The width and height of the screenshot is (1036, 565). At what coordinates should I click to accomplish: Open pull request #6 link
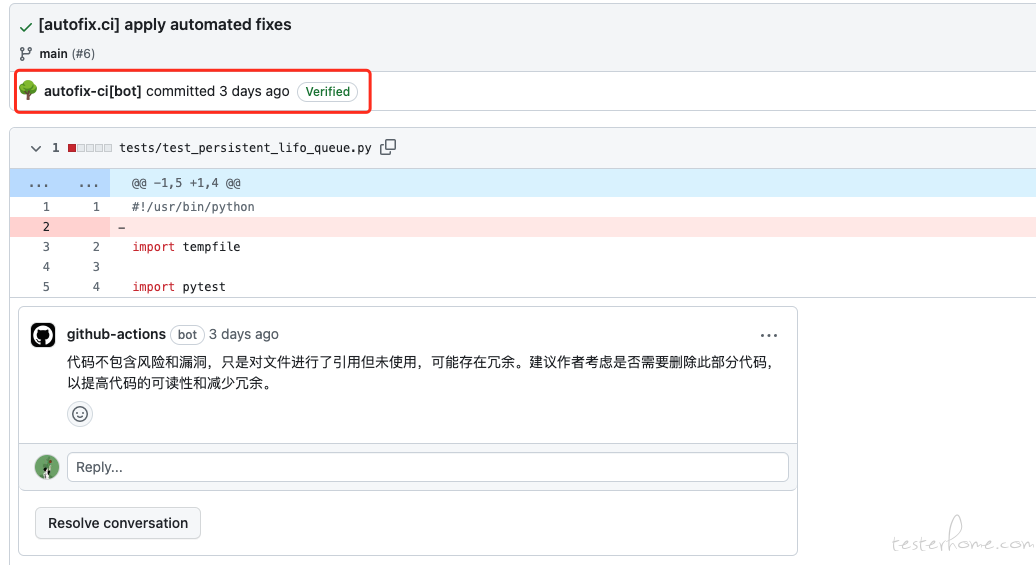click(x=83, y=54)
